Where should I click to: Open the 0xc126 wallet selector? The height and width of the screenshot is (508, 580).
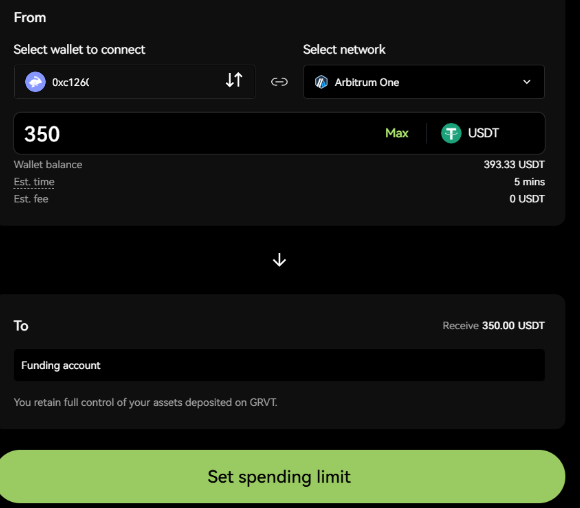[135, 82]
